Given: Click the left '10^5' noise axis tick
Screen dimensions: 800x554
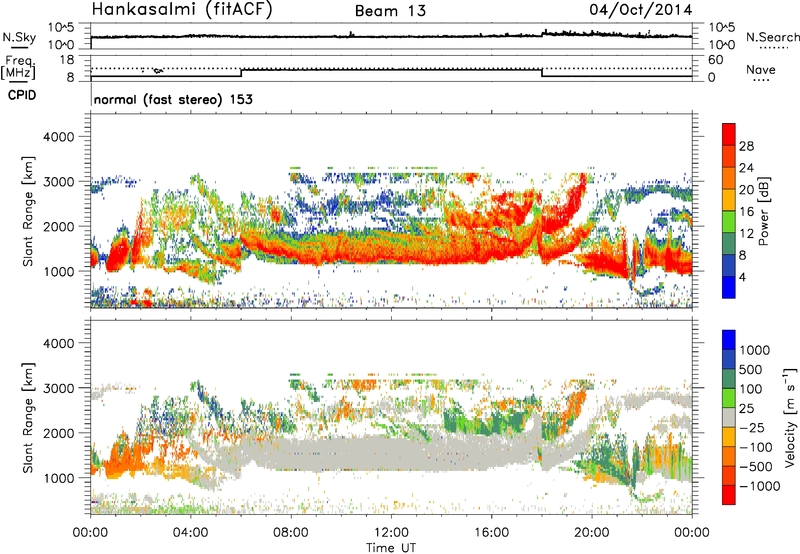Looking at the screenshot, I should [61, 28].
